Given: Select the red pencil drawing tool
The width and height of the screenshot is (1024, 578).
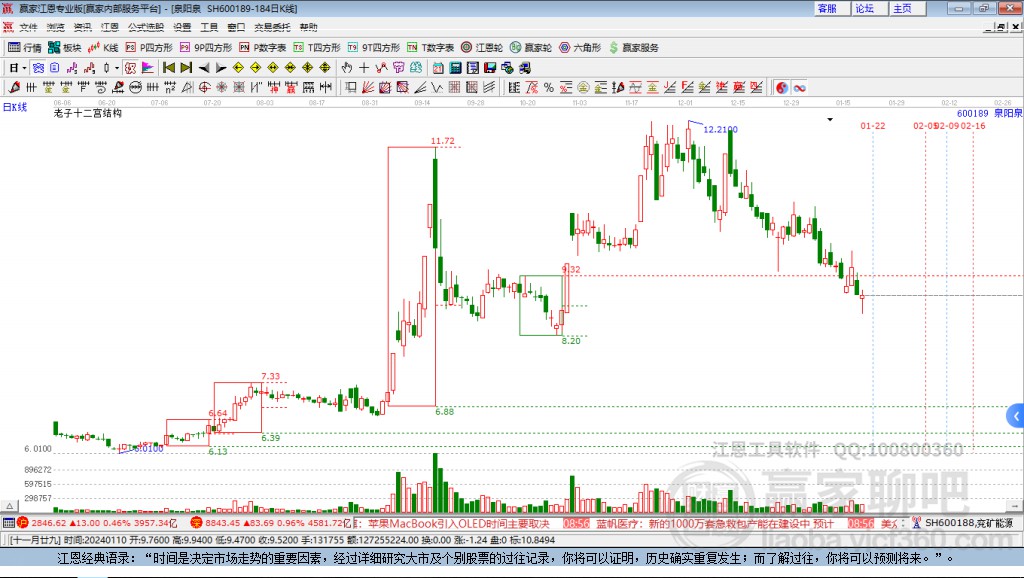Looking at the screenshot, I should tap(14, 87).
